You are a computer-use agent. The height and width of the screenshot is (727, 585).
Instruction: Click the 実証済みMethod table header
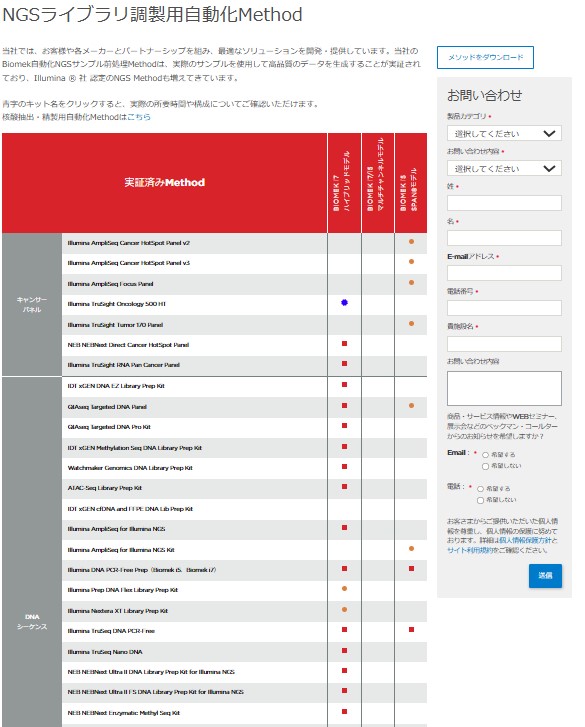[x=165, y=183]
